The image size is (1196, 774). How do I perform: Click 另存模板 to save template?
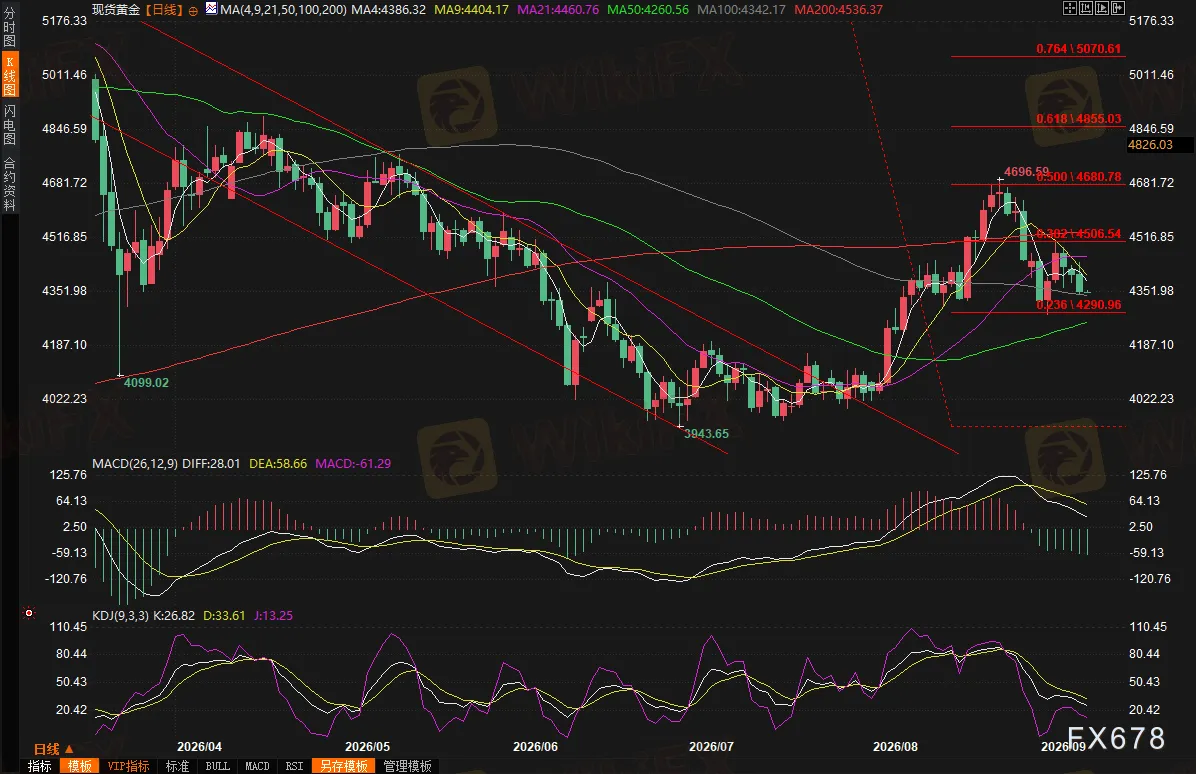click(343, 766)
